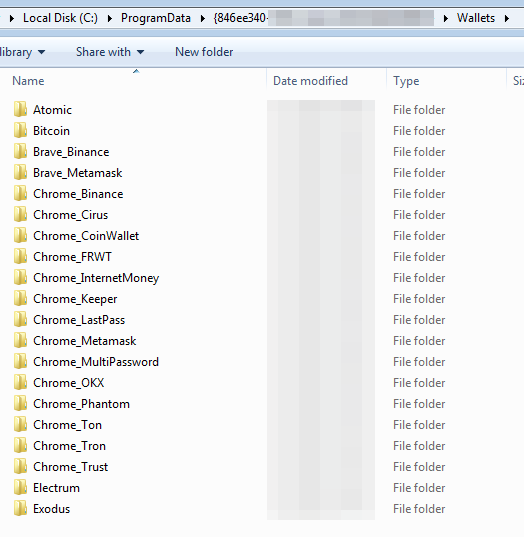524x537 pixels.
Task: Click the Chrome_Cirus folder icon
Action: click(x=20, y=214)
